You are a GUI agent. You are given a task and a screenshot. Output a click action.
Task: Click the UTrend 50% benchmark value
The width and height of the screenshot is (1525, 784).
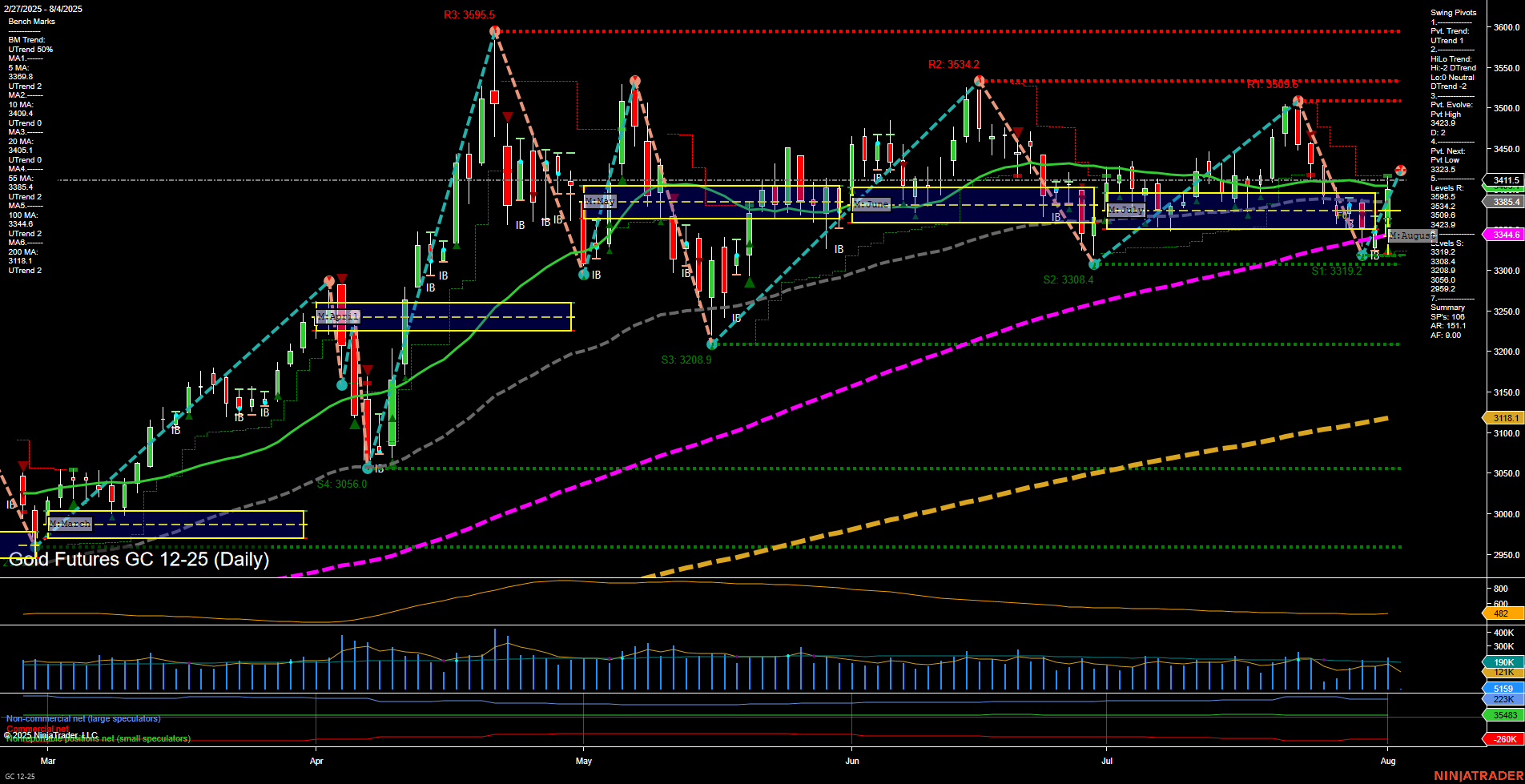pyautogui.click(x=31, y=50)
